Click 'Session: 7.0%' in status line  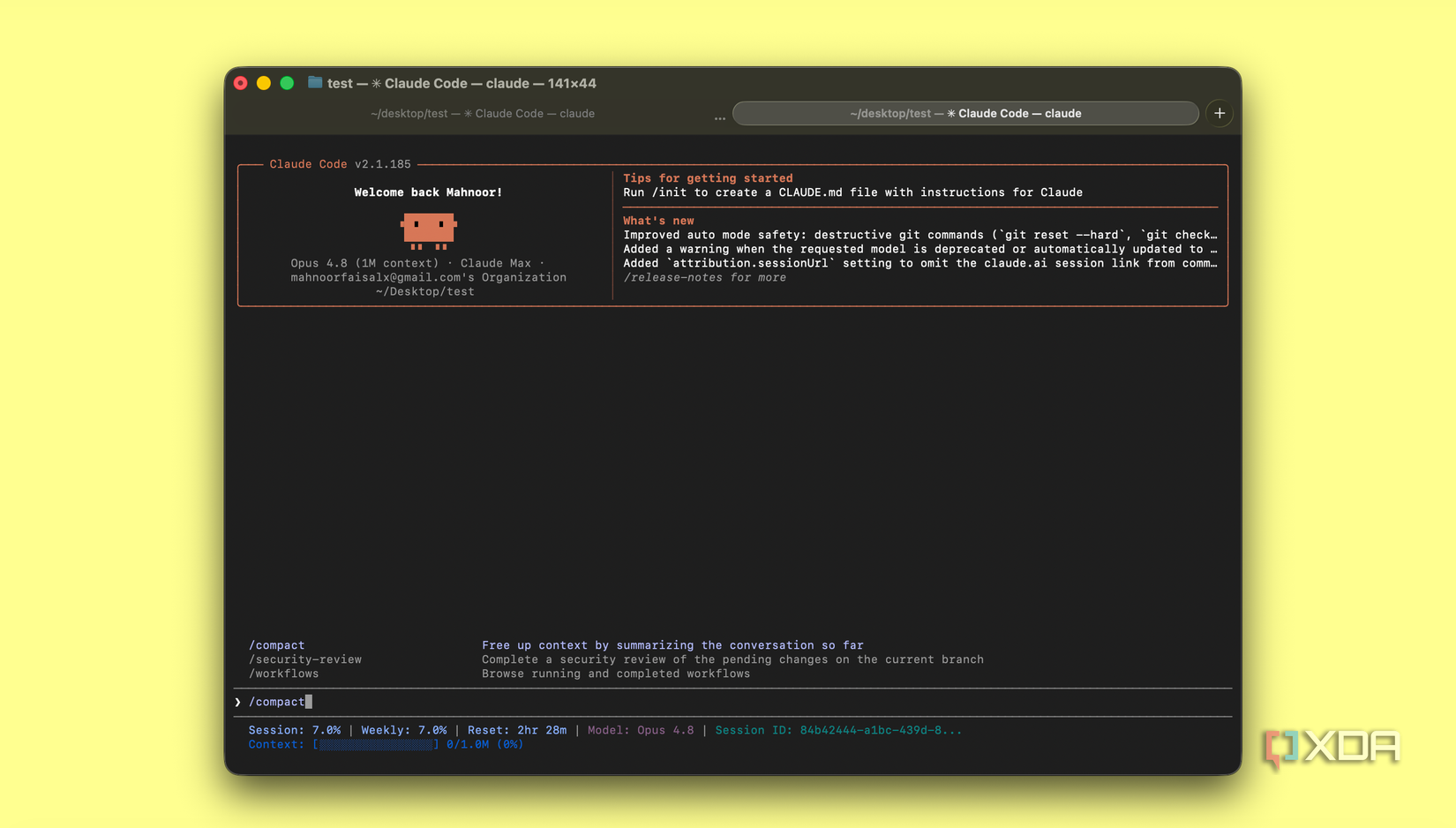295,730
